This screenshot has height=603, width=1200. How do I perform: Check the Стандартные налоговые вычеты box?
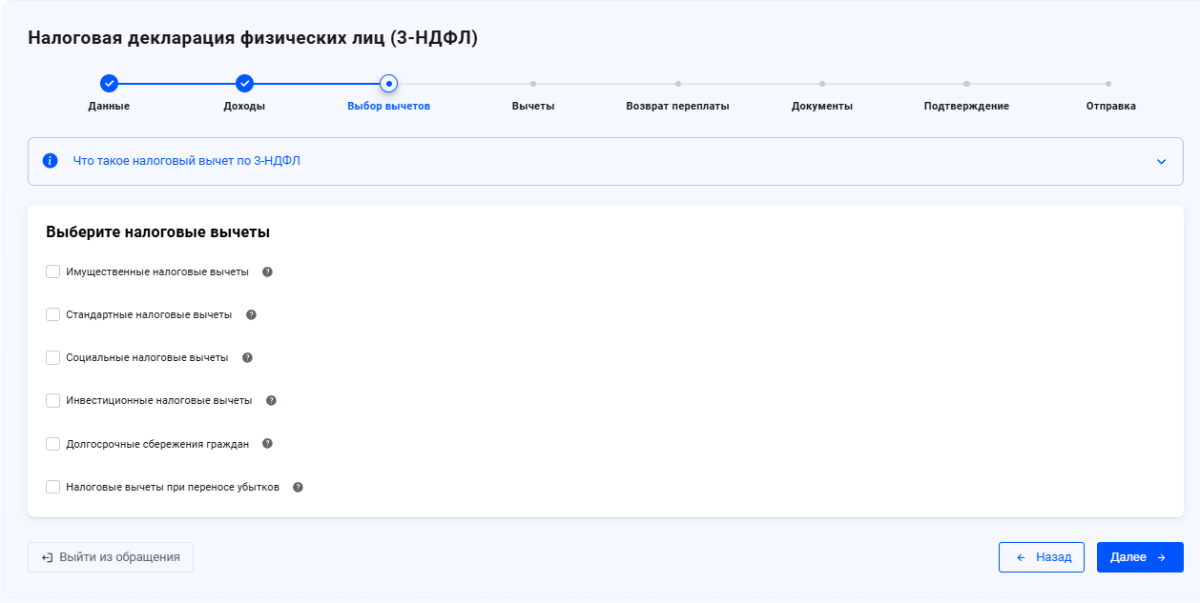[53, 315]
